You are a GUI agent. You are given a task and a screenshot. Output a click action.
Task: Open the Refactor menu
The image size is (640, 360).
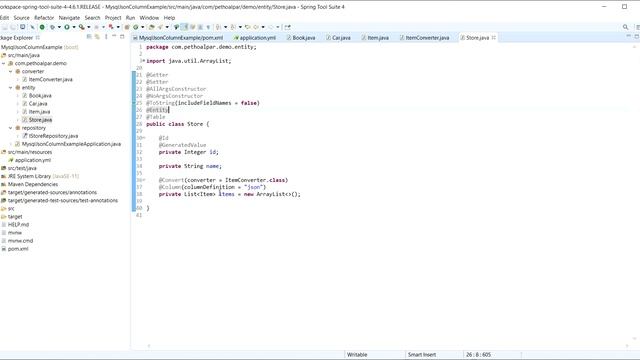tap(44, 18)
